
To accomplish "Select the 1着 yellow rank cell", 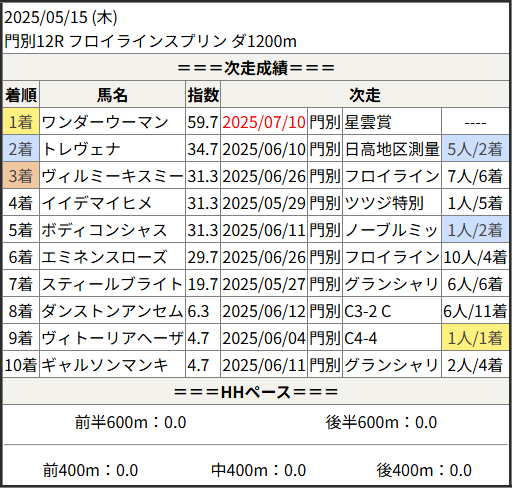I will pyautogui.click(x=21, y=122).
